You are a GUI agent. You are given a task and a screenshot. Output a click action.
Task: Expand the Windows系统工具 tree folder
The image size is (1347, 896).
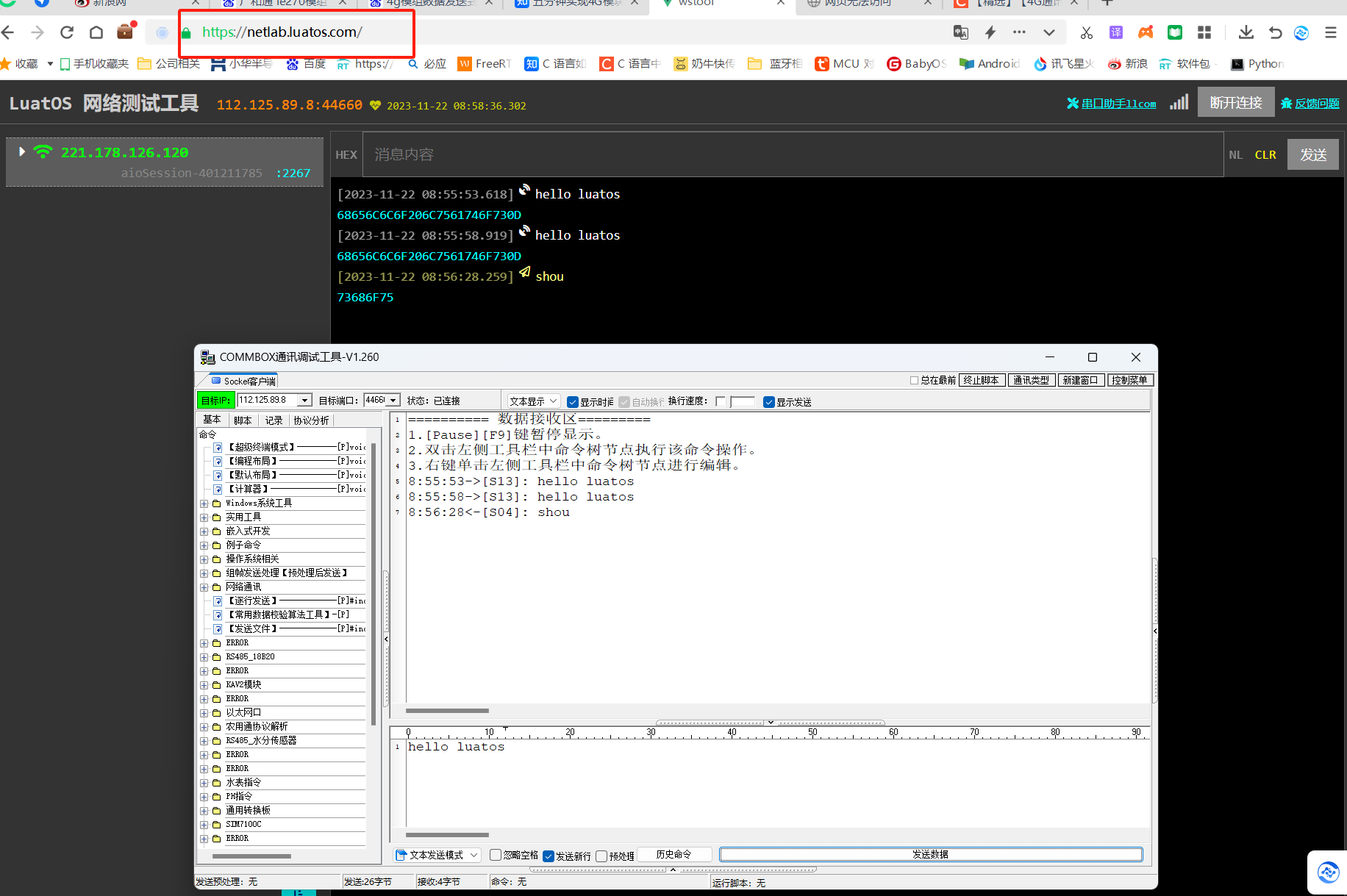(204, 503)
